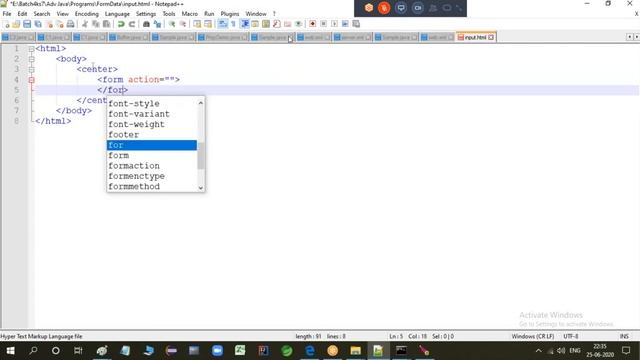Collapse the center fold on line 3
The width and height of the screenshot is (640, 360).
click(x=31, y=69)
